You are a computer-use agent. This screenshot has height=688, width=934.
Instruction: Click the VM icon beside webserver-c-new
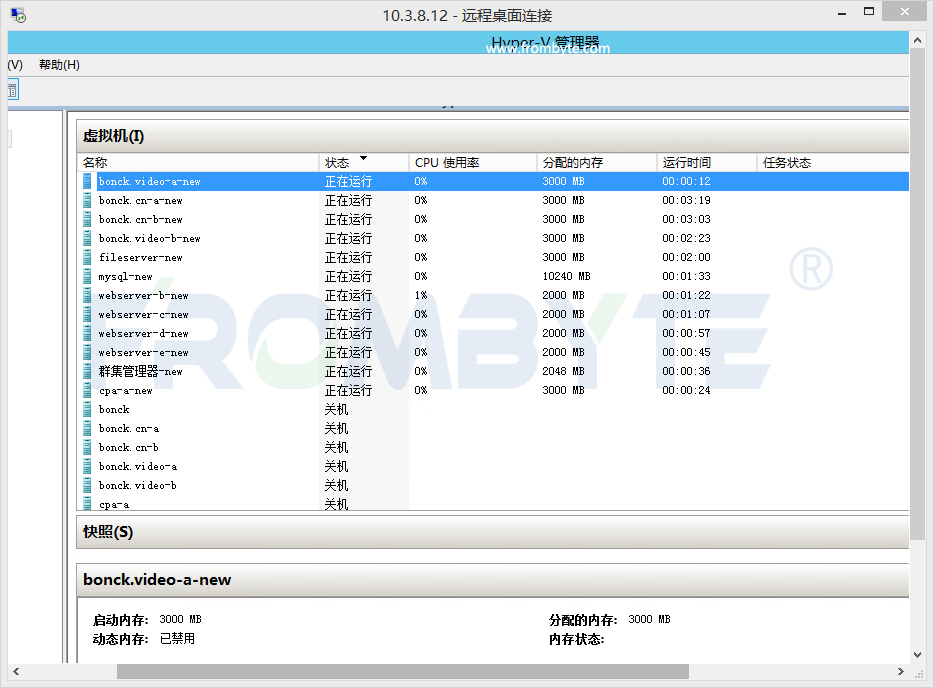pos(88,315)
